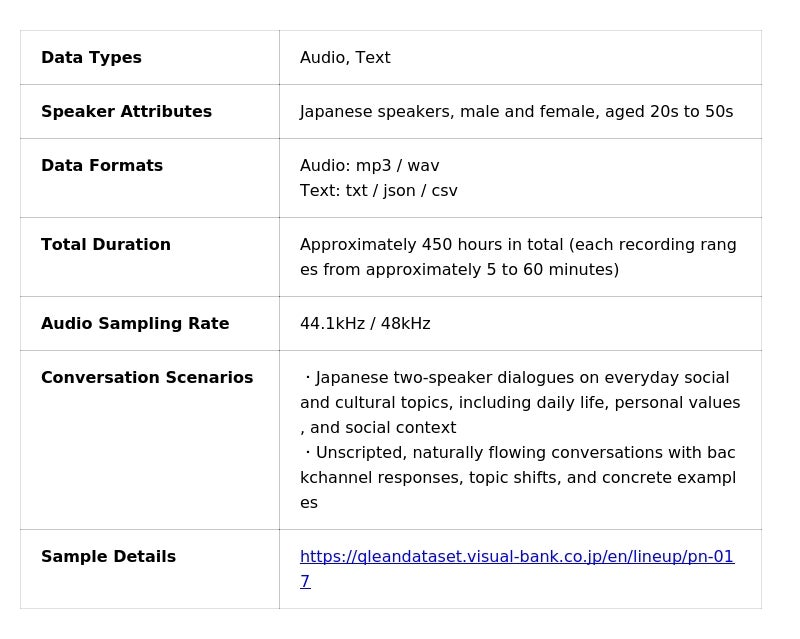Click the "and cultural topics" text line
Screen dimensions: 800x639
coord(520,403)
